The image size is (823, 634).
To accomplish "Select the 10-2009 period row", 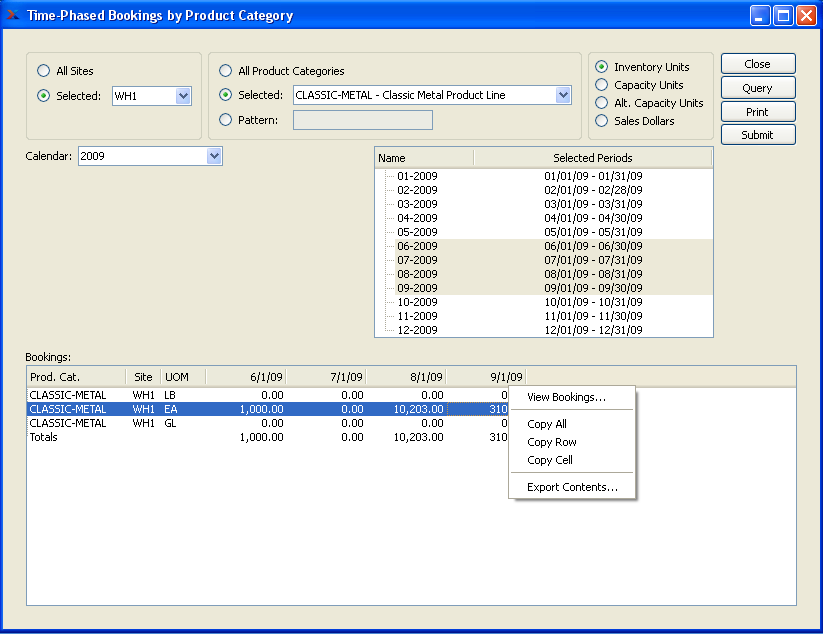I will (417, 302).
